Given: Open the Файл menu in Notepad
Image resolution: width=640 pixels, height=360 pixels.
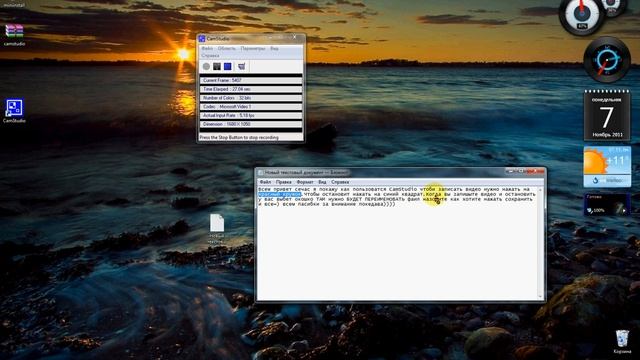Looking at the screenshot, I should tap(265, 182).
